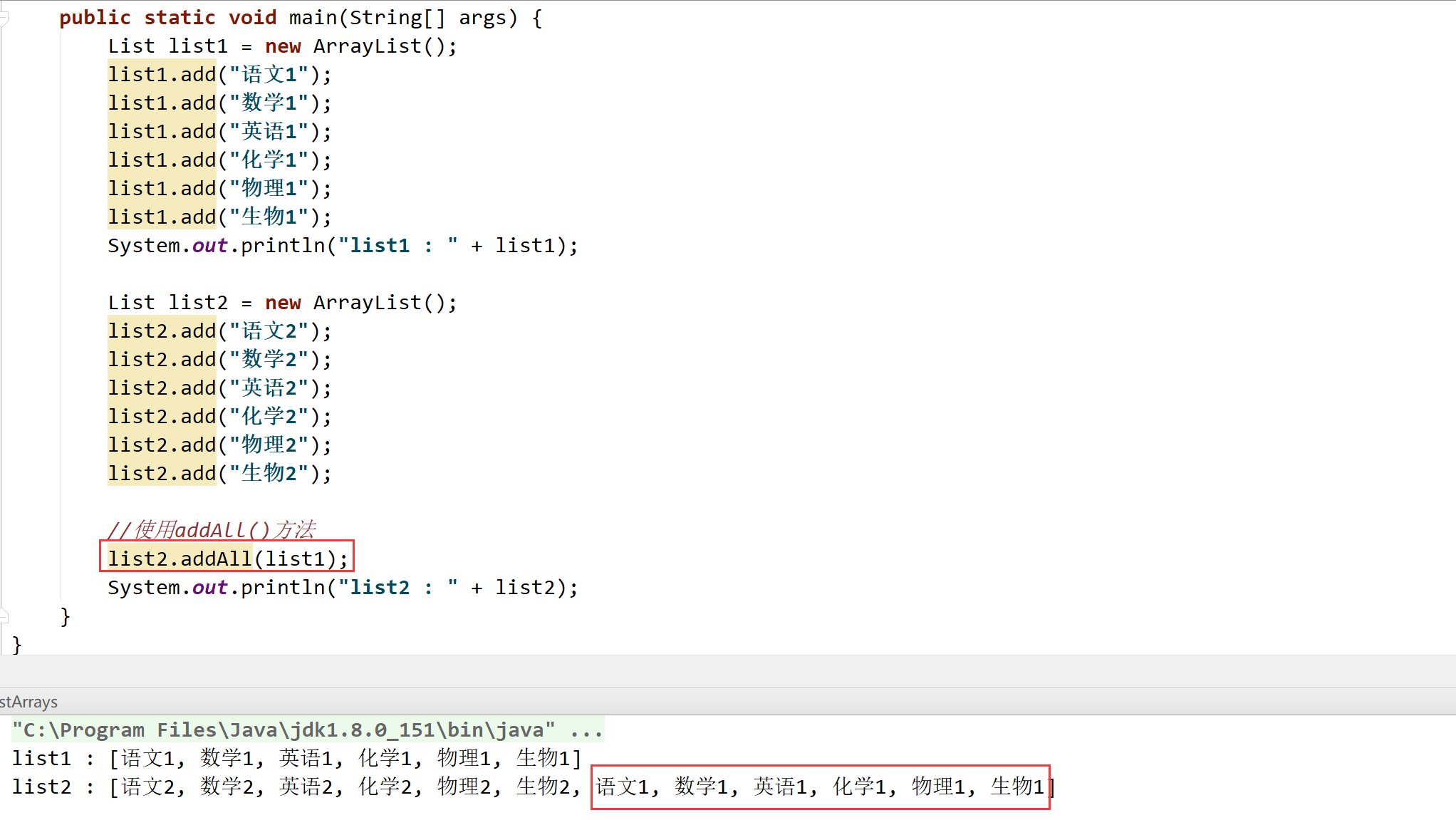The width and height of the screenshot is (1456, 820).
Task: Click the addAll() method comment line
Action: [x=211, y=530]
